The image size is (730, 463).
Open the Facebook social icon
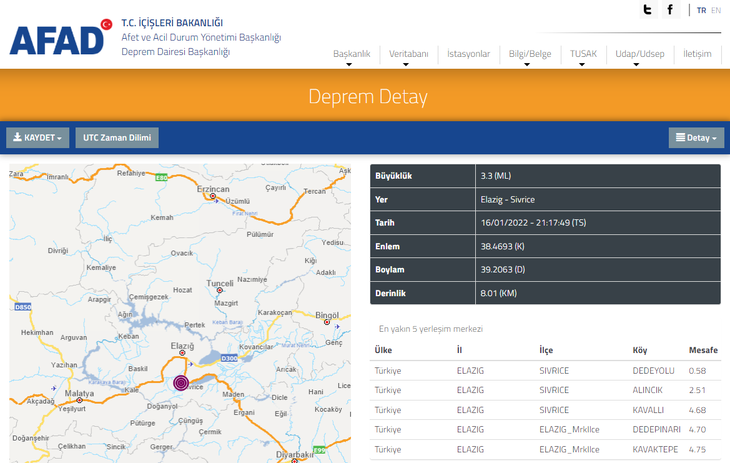pos(671,10)
